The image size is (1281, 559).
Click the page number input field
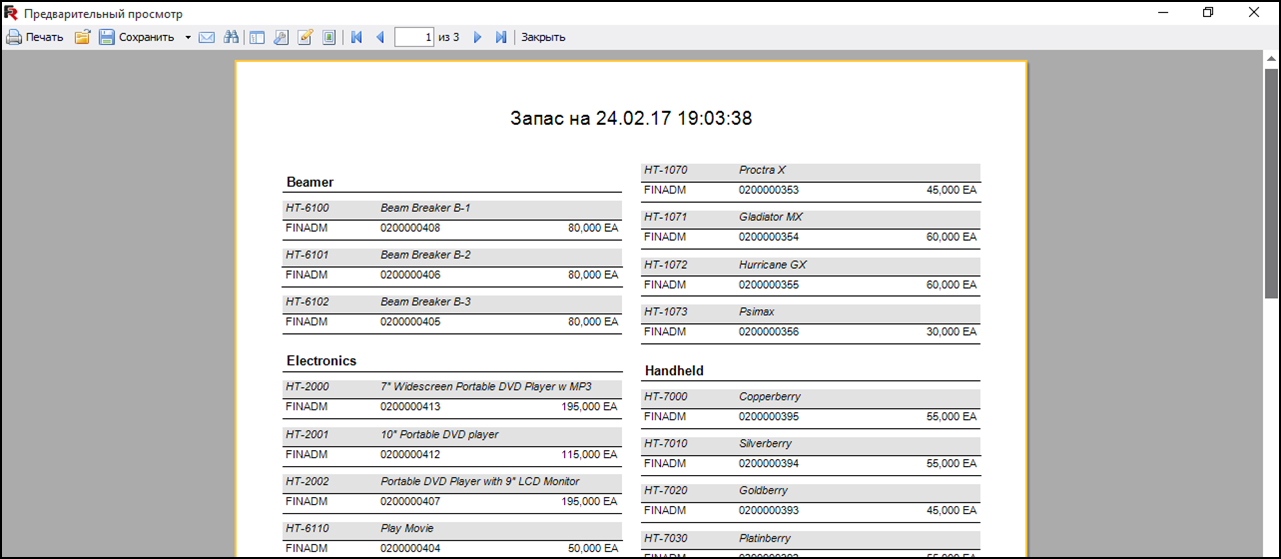point(414,37)
